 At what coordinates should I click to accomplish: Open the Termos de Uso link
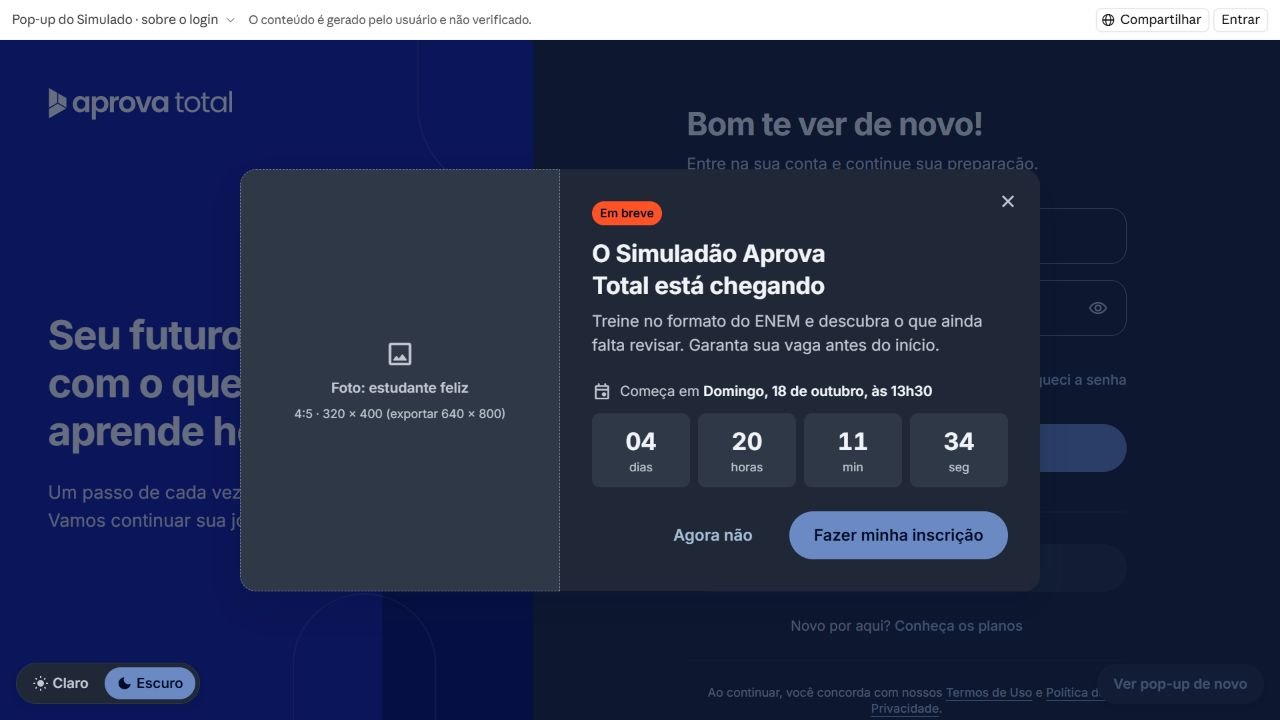[x=989, y=692]
